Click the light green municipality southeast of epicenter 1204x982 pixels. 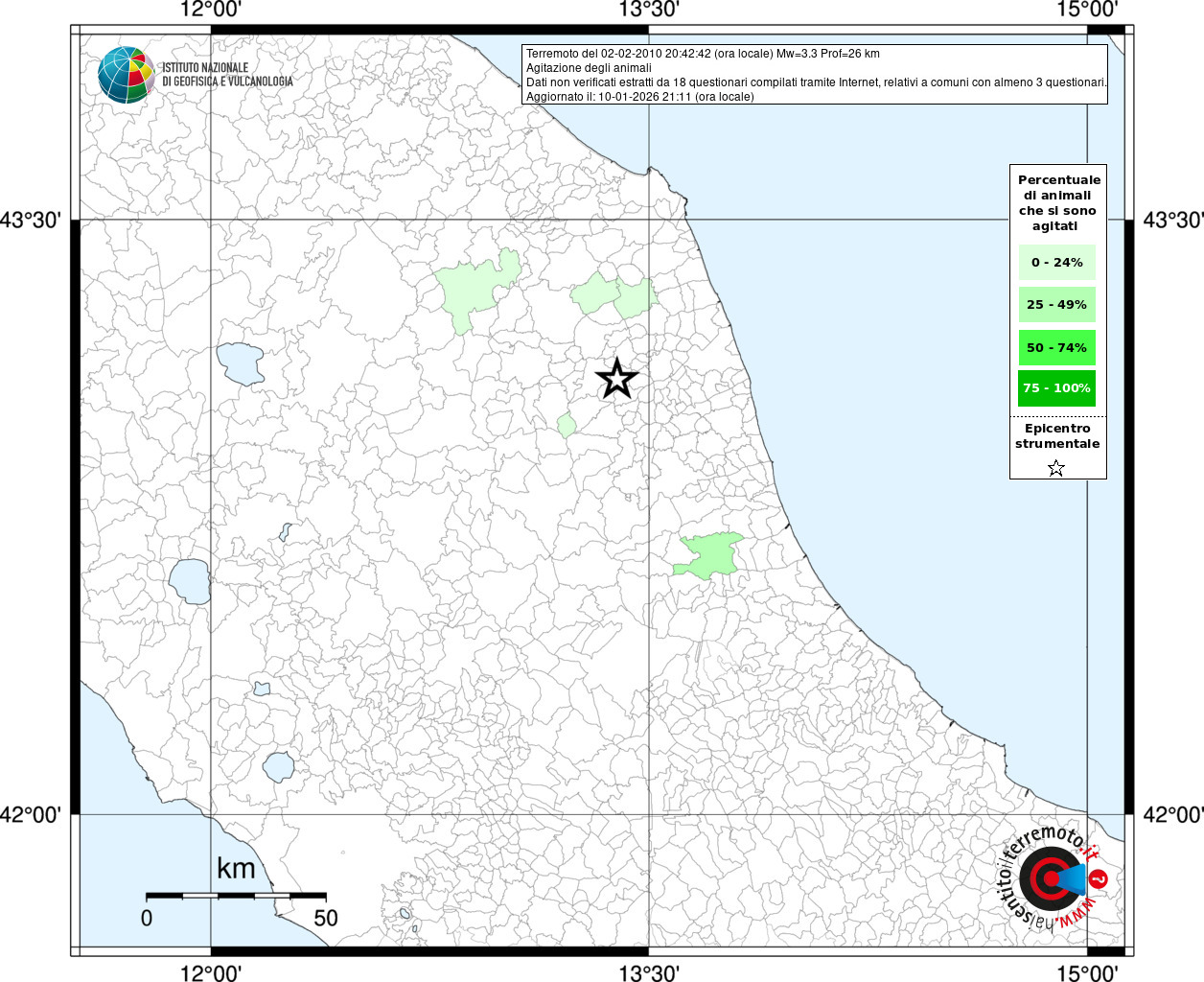pos(707,554)
